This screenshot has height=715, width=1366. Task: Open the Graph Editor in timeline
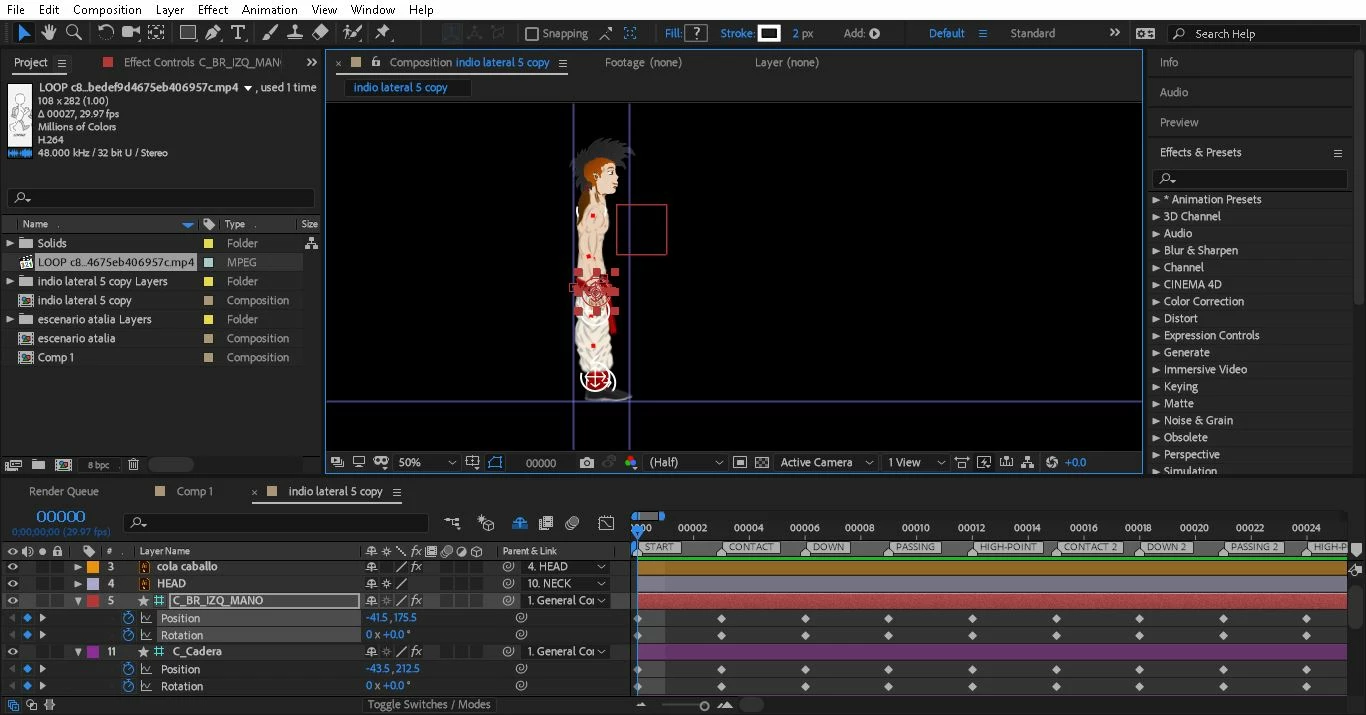606,523
